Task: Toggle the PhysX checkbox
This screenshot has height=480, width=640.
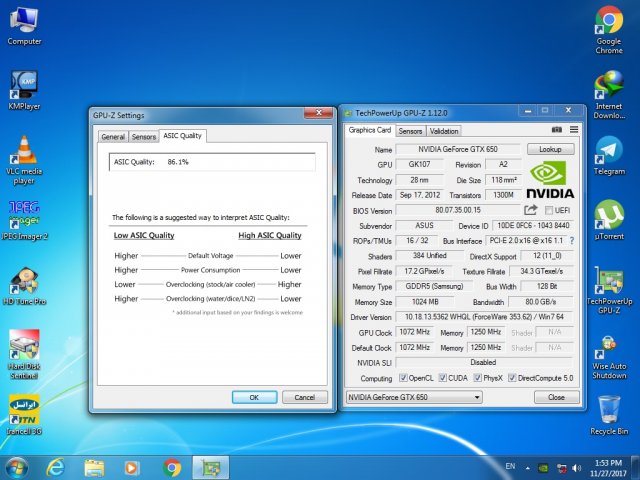Action: [x=478, y=378]
